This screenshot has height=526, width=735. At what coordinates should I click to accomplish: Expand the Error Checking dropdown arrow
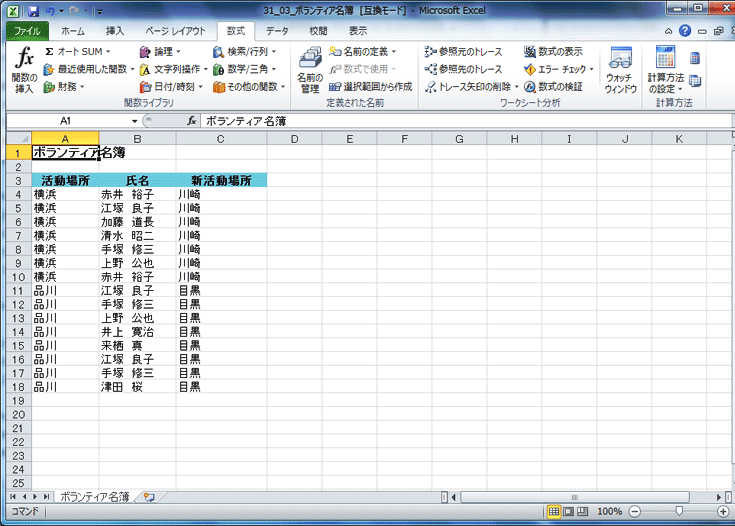(592, 69)
